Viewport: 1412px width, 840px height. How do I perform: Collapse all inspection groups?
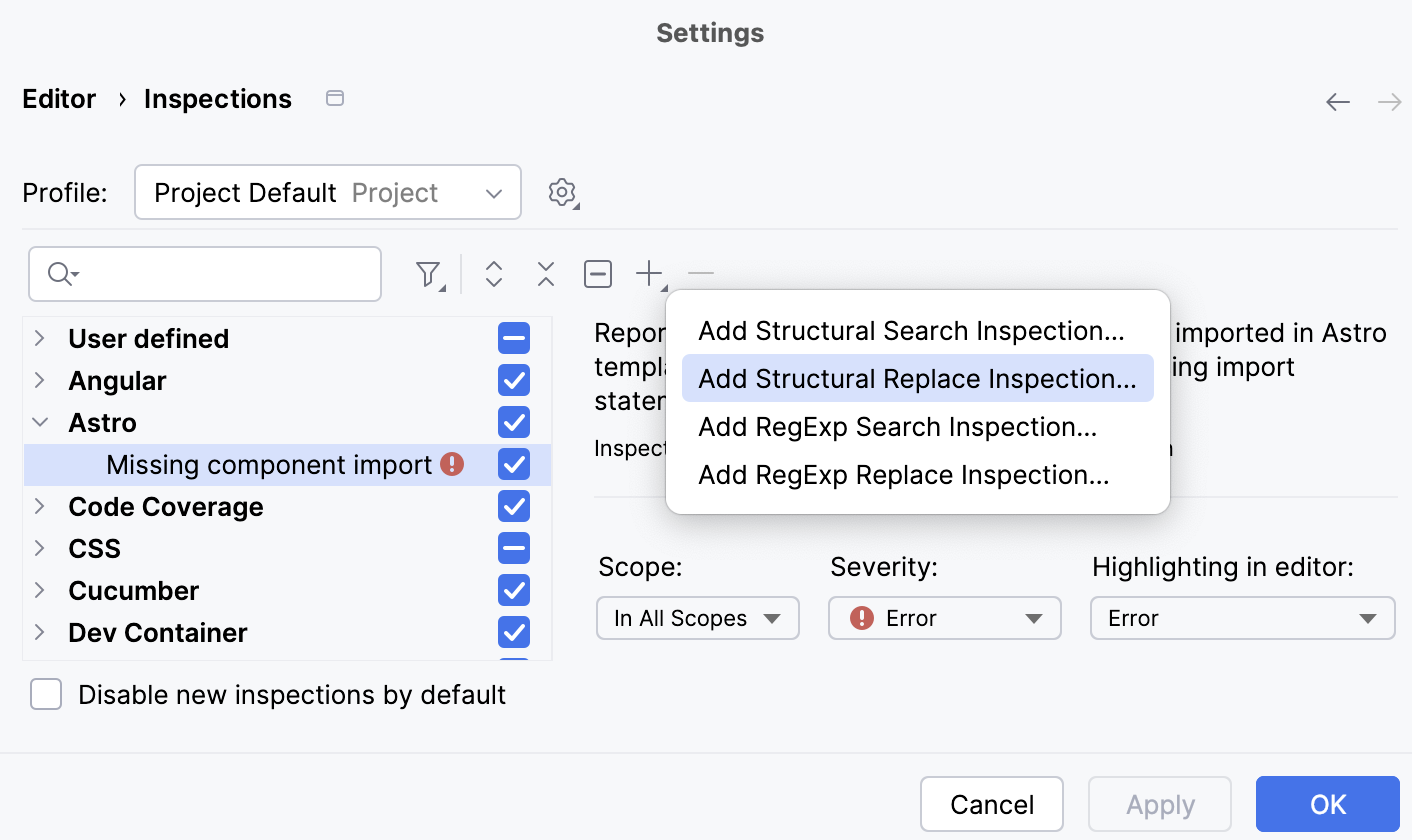click(545, 273)
